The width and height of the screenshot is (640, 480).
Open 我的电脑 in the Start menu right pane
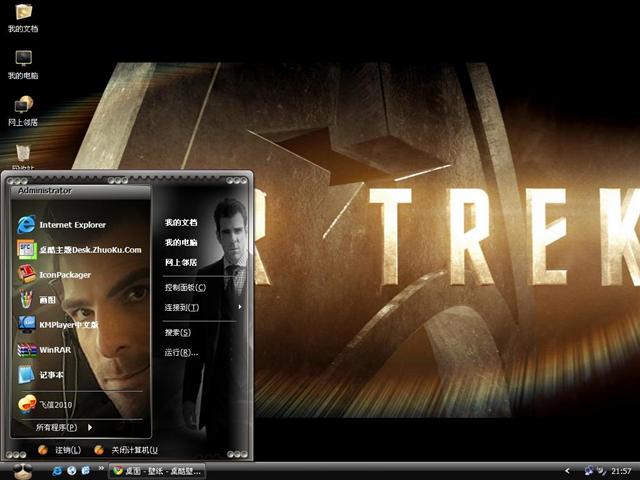pyautogui.click(x=181, y=242)
